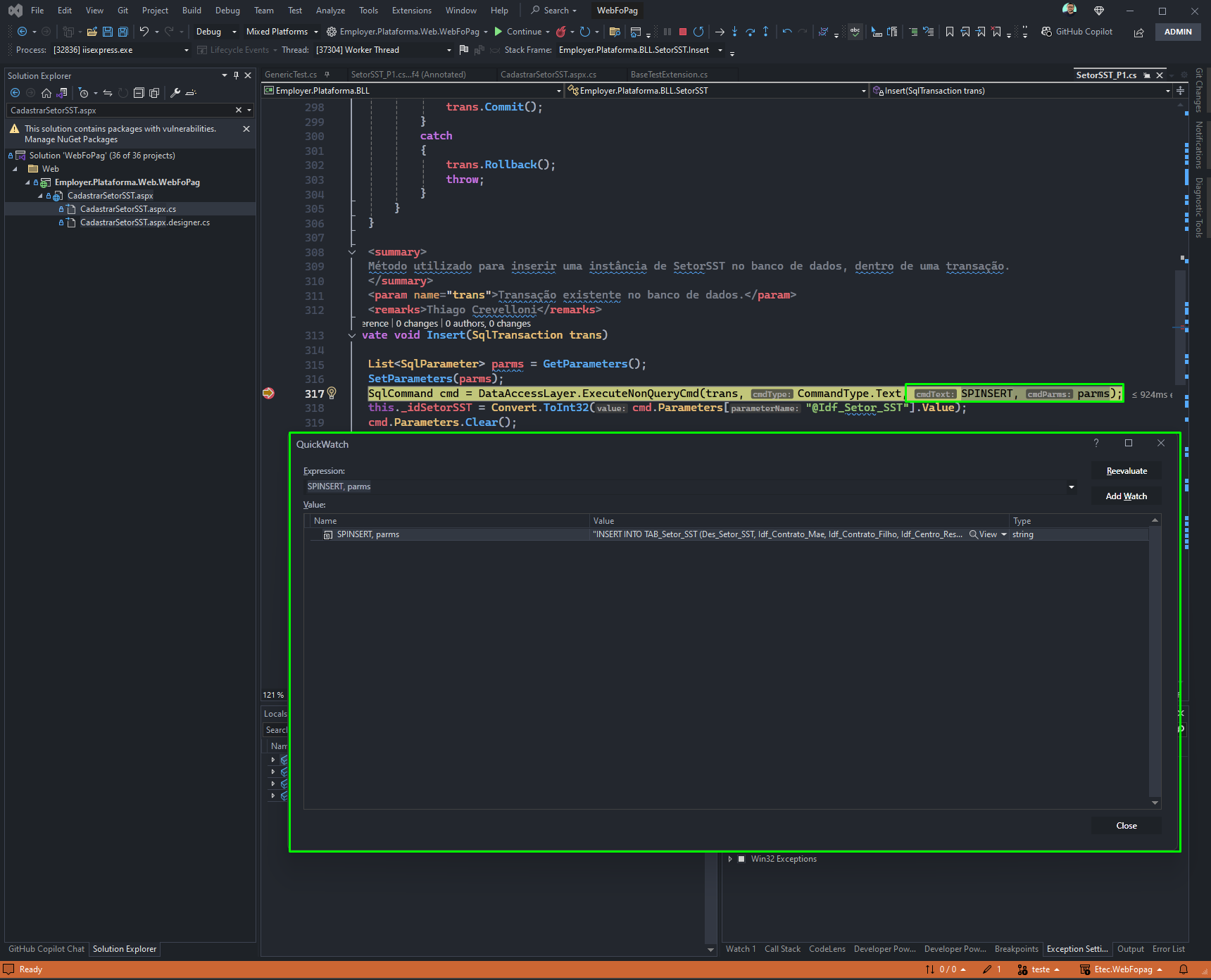
Task: Toggle the pin on Solution Explorer panel
Action: tap(236, 75)
